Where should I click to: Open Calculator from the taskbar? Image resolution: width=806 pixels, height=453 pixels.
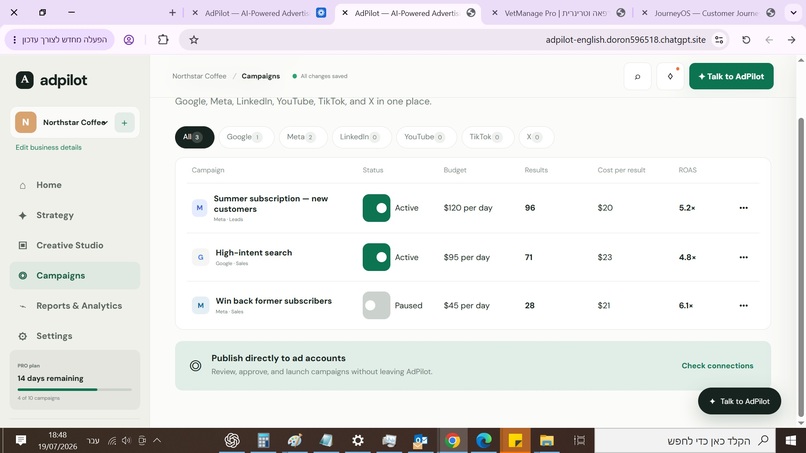[x=264, y=441]
